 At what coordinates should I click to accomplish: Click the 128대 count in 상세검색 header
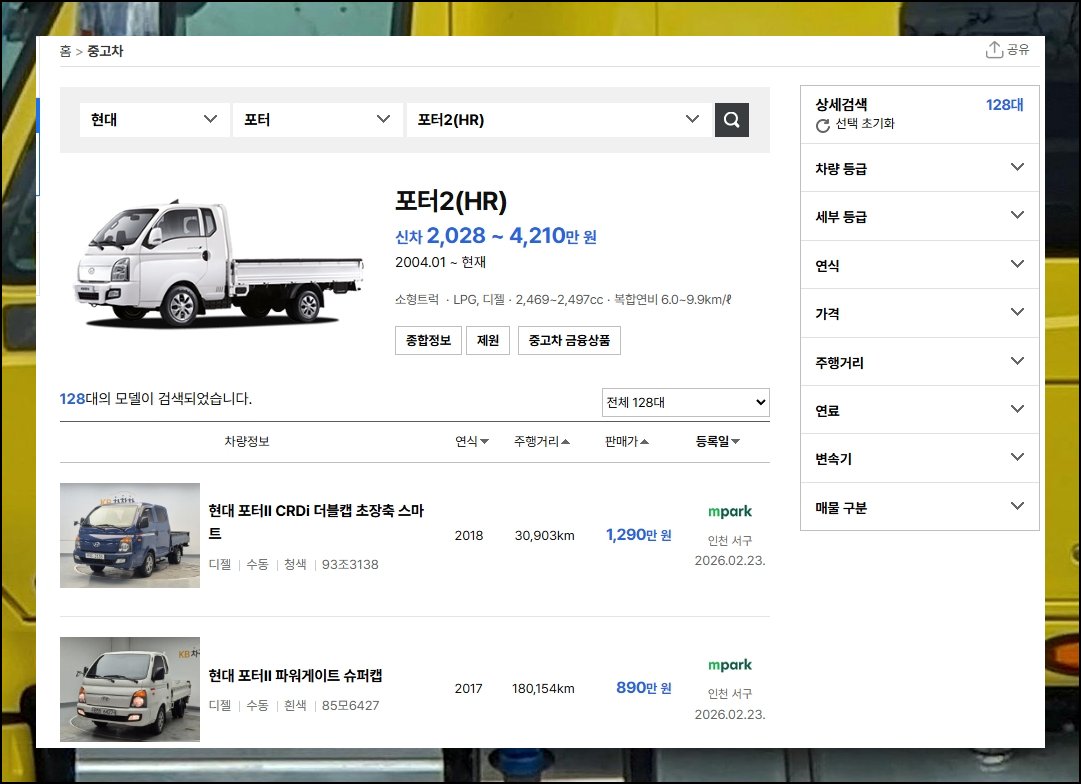click(x=1004, y=105)
